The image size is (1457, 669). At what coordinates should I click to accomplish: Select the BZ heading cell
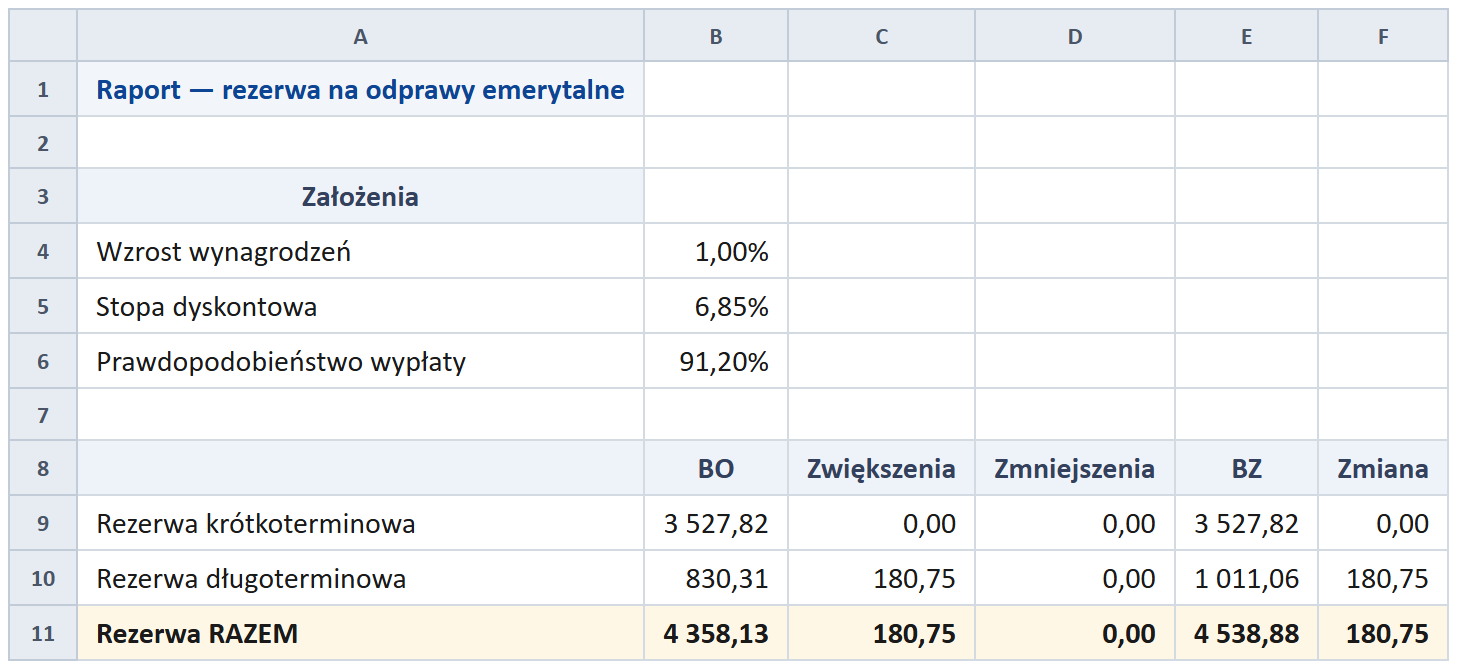1247,468
